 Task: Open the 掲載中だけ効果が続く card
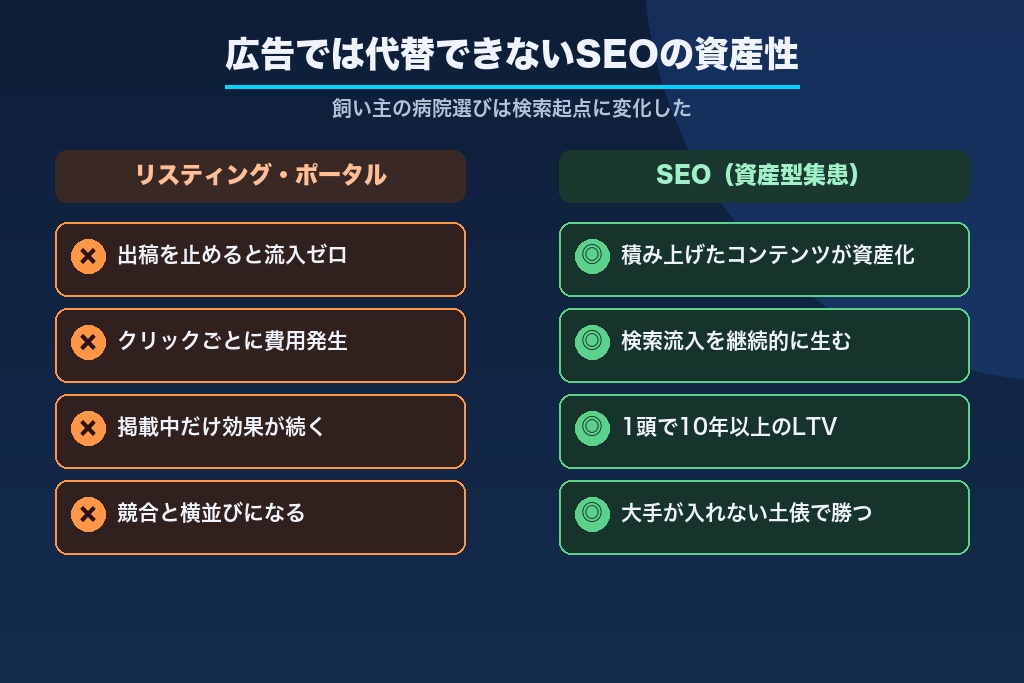[261, 432]
